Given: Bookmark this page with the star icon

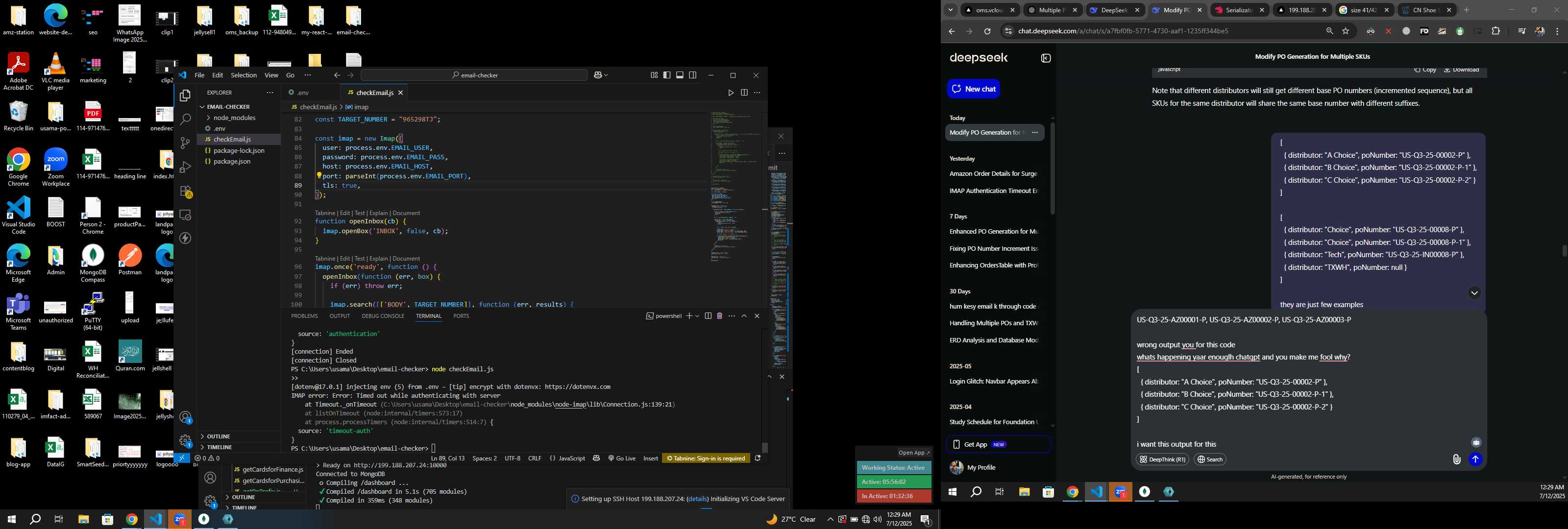Looking at the screenshot, I should pyautogui.click(x=1345, y=31).
